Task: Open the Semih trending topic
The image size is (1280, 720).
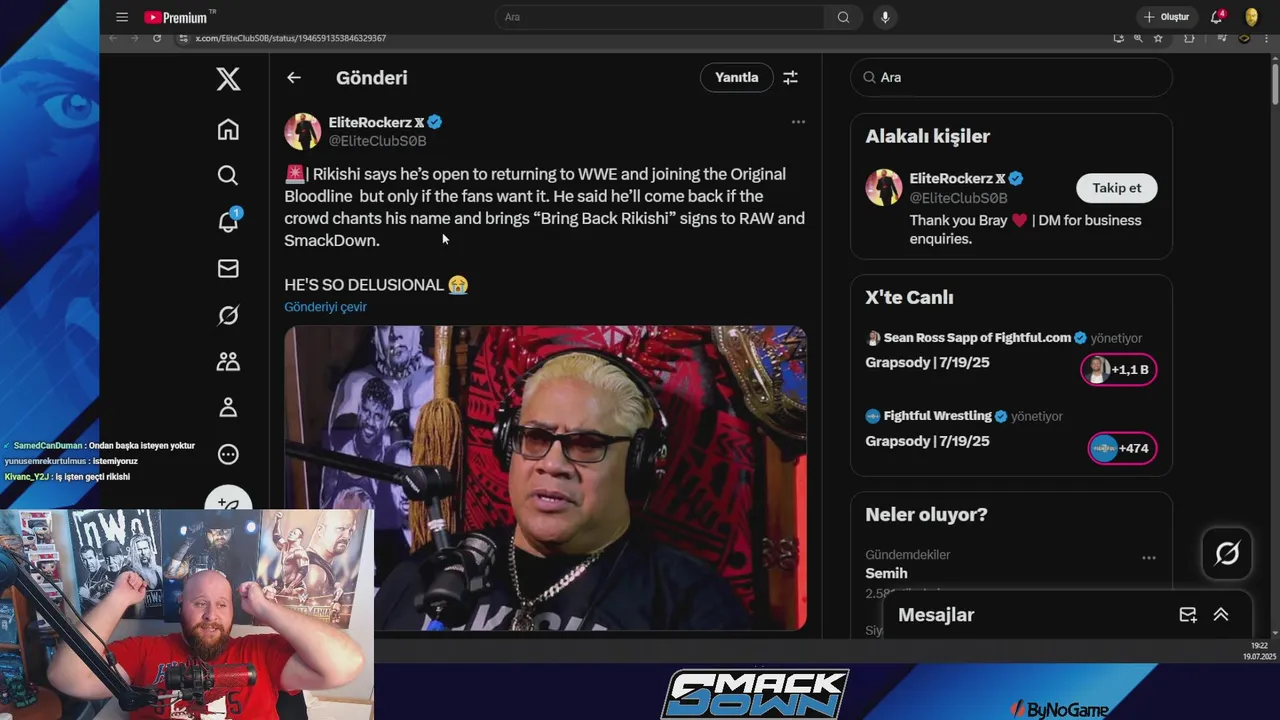Action: coord(886,573)
